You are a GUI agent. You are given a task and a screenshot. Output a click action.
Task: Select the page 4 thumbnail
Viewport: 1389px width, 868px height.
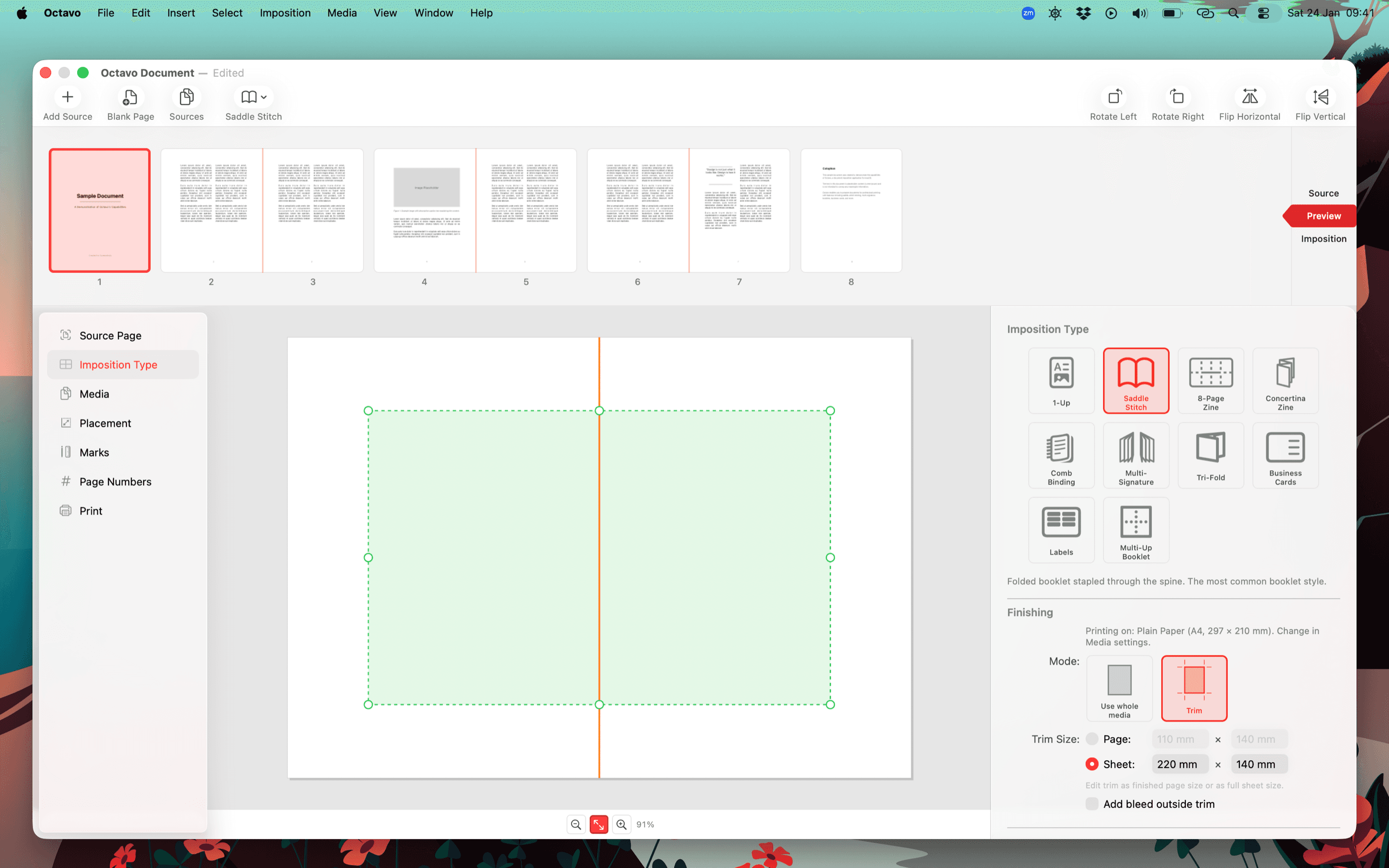click(x=424, y=210)
